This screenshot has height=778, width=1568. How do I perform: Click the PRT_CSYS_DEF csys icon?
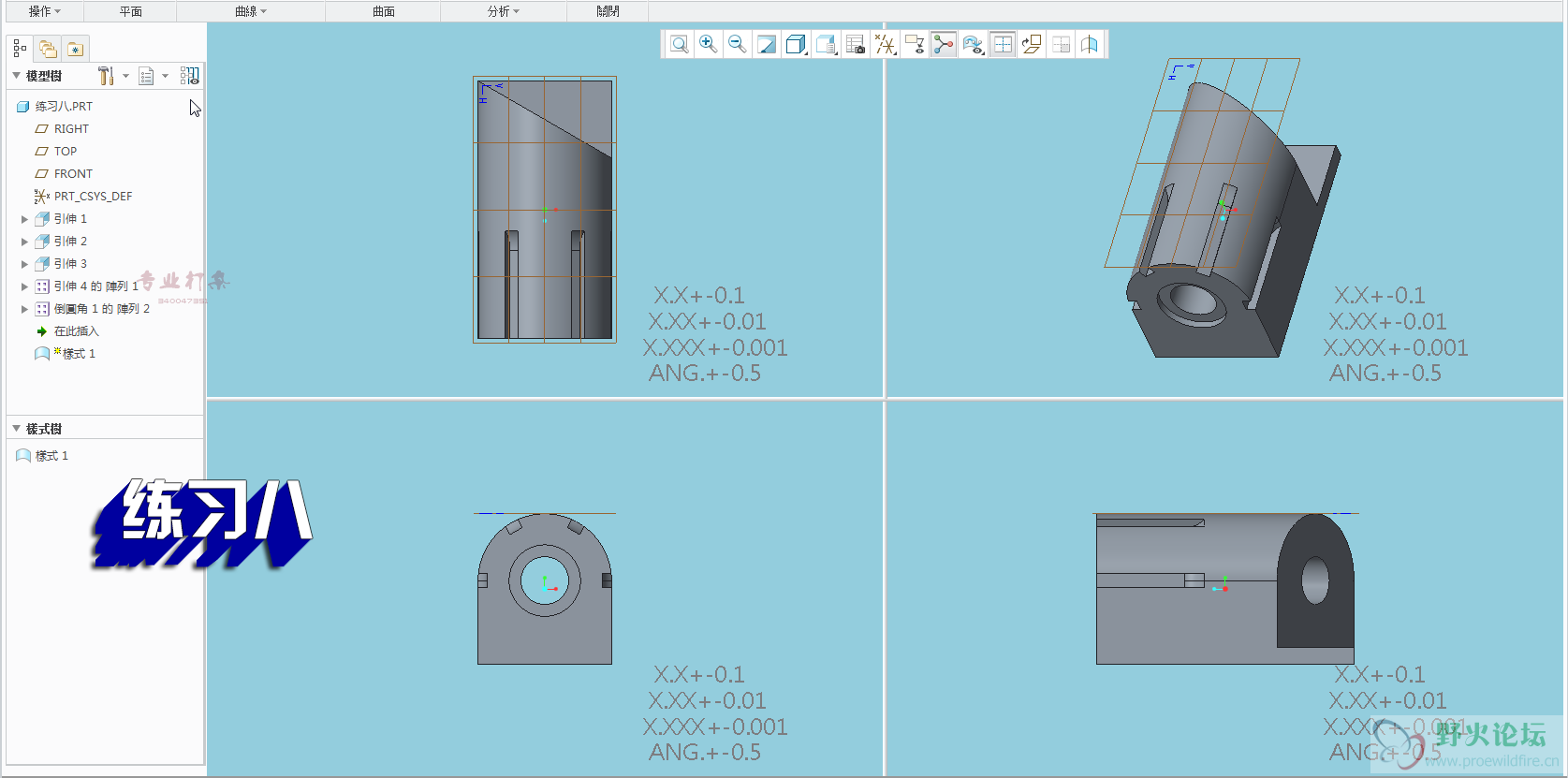pyautogui.click(x=42, y=197)
